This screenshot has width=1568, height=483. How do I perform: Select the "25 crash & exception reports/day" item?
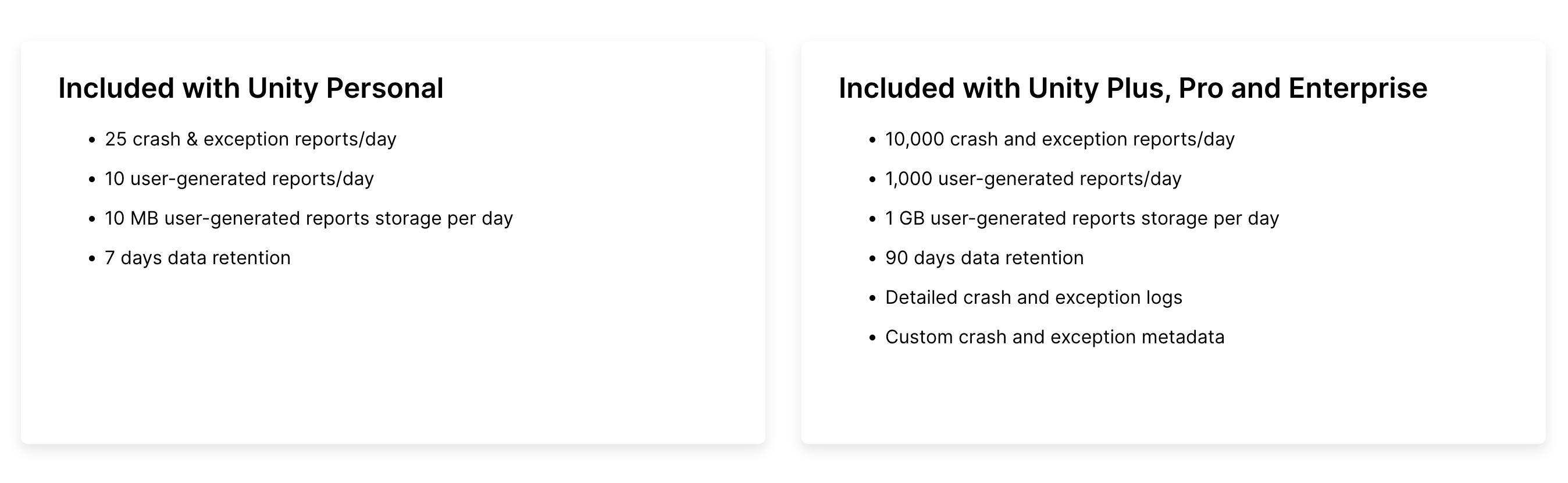(x=250, y=140)
